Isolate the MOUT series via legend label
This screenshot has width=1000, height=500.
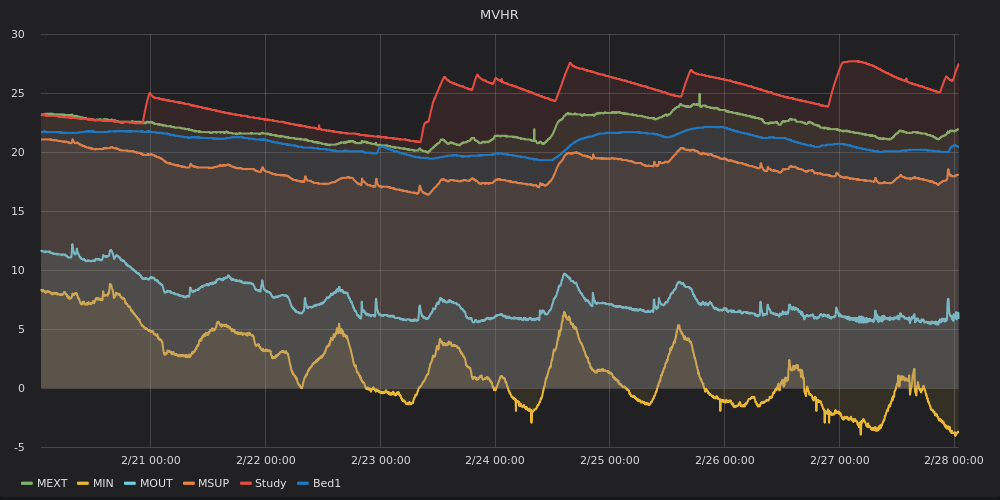(156, 484)
